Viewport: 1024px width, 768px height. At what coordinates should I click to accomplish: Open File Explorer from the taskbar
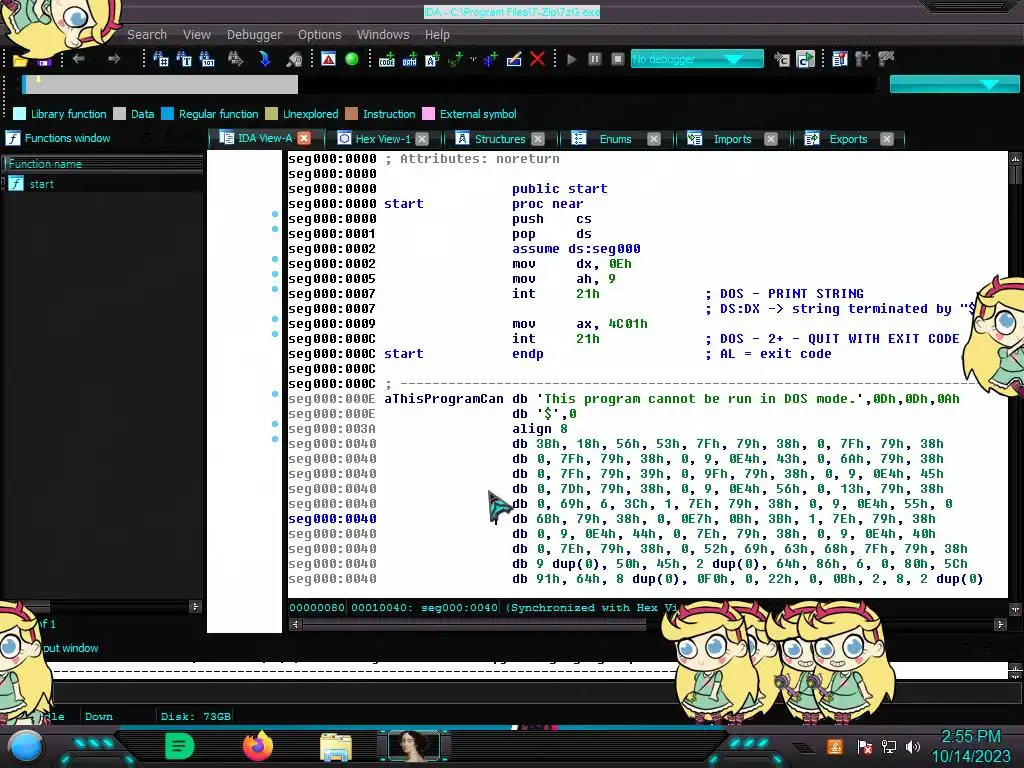336,747
